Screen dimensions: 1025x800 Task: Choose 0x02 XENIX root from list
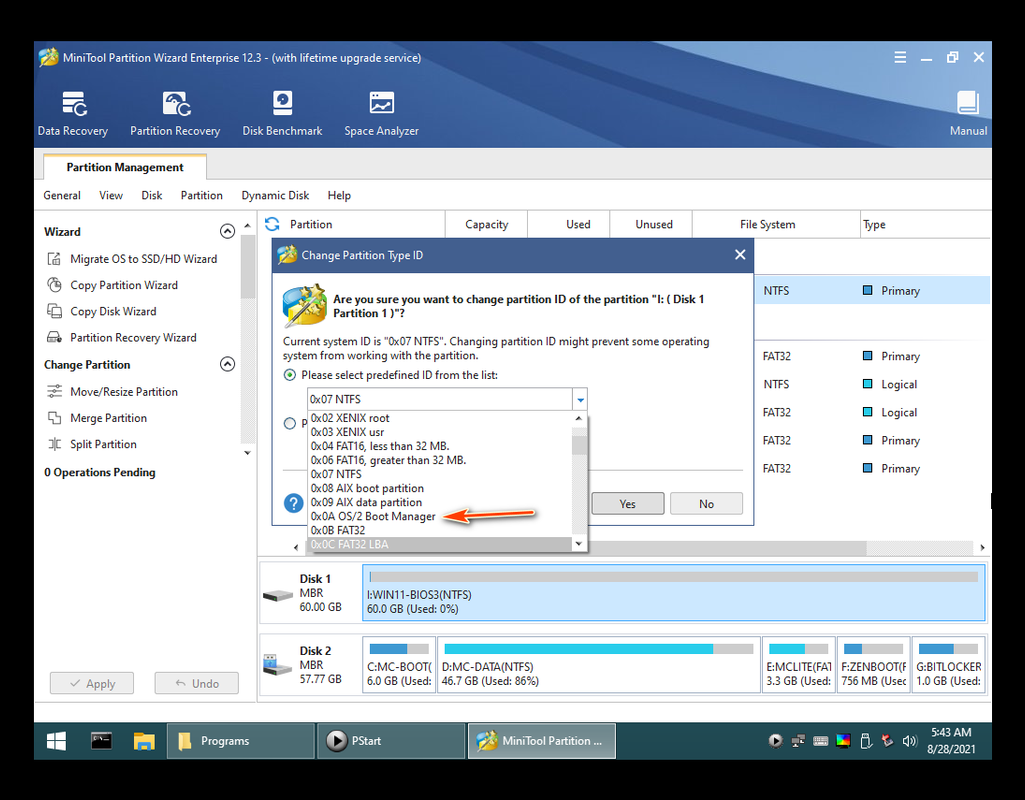click(x=440, y=418)
